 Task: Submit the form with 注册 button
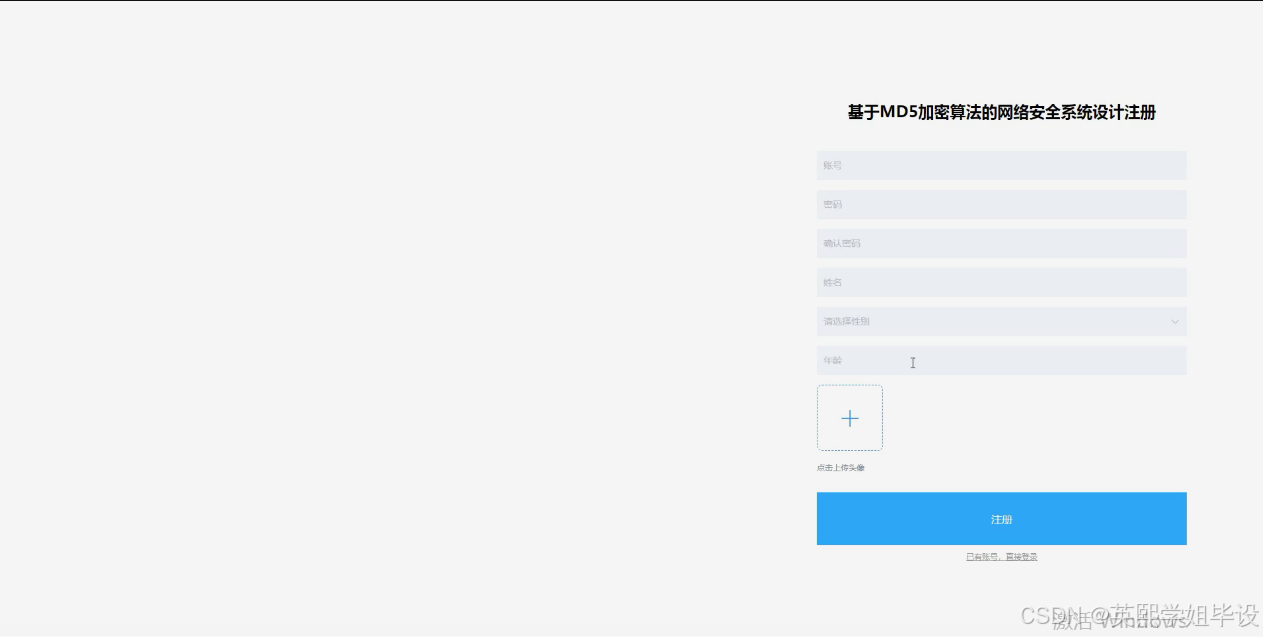pos(1001,519)
